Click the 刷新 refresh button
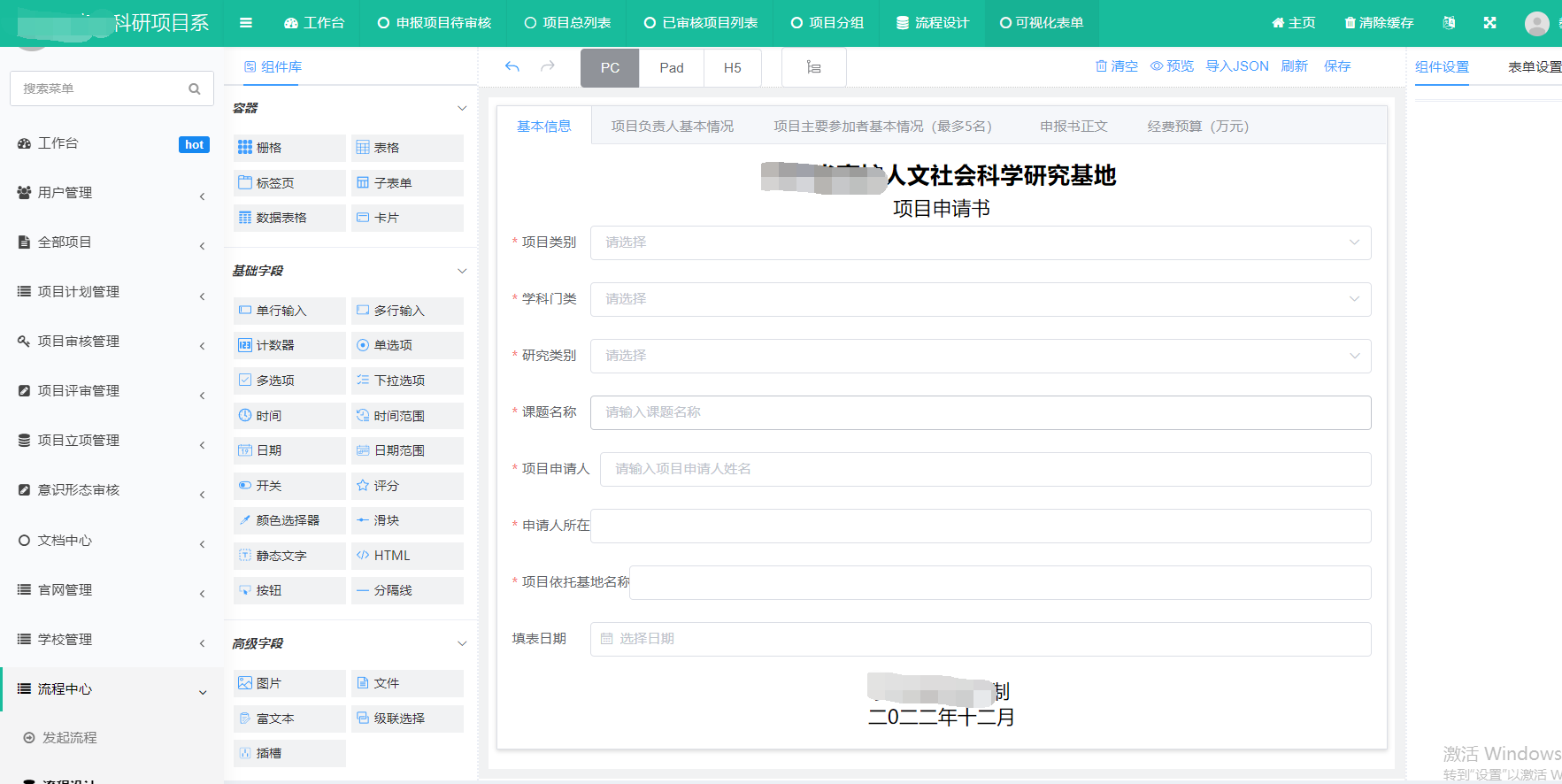 [1295, 66]
